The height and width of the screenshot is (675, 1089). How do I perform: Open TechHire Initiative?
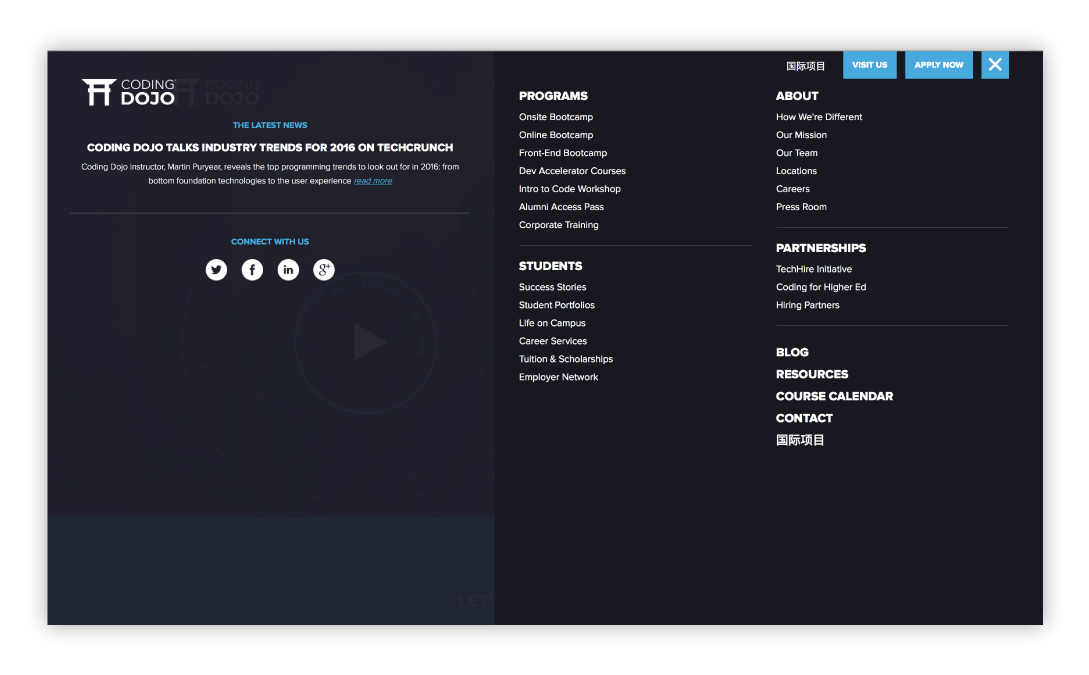814,269
